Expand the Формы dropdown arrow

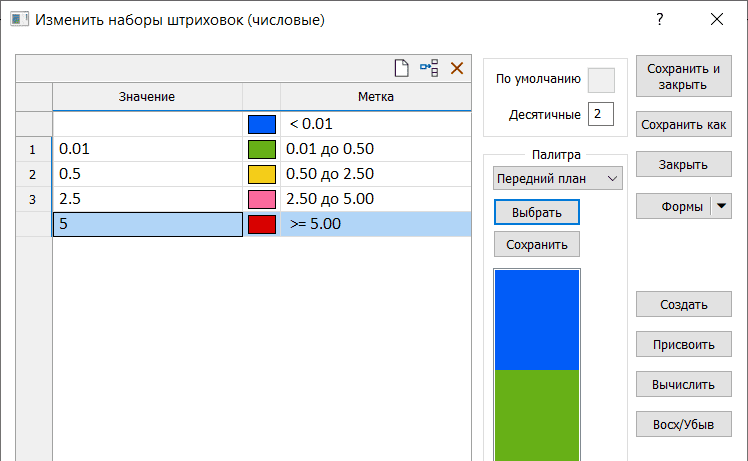(721, 206)
